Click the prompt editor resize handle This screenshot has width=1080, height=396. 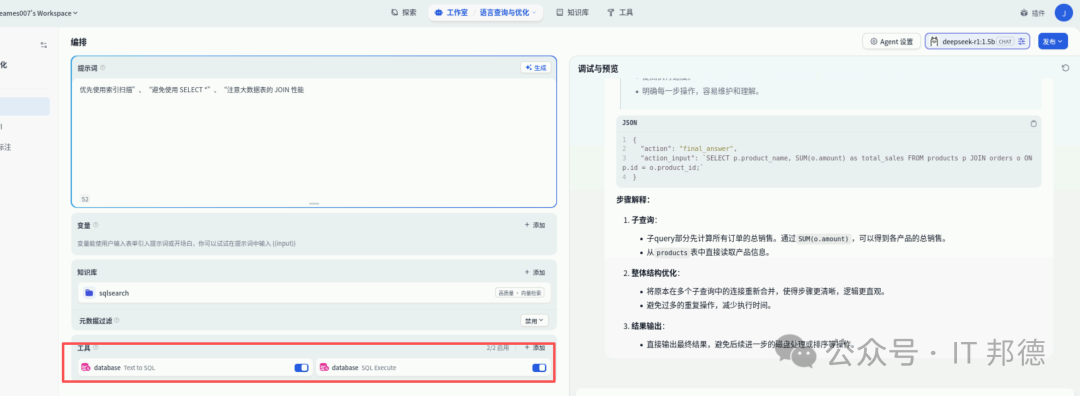point(314,204)
